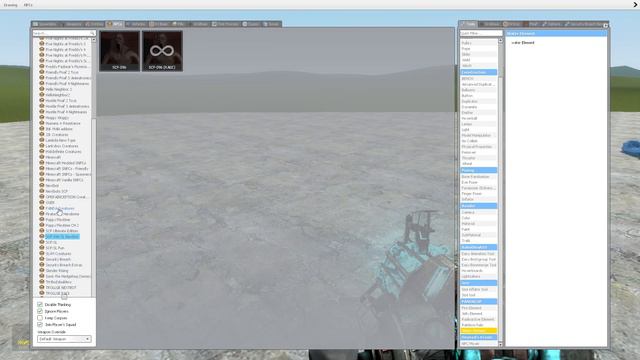Screen dimensions: 640x360
Task: Toggle the Join Player's Squad checkbox
Action: click(40, 324)
